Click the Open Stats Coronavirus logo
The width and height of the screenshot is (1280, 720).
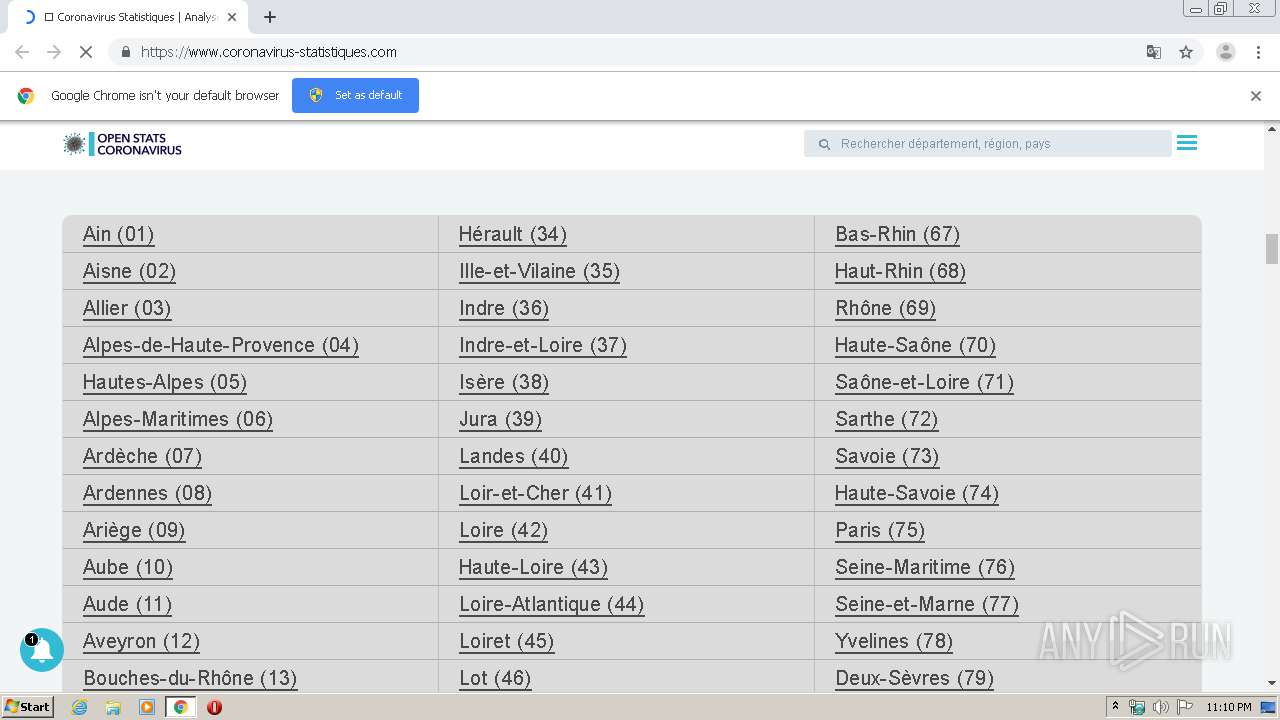[x=123, y=144]
